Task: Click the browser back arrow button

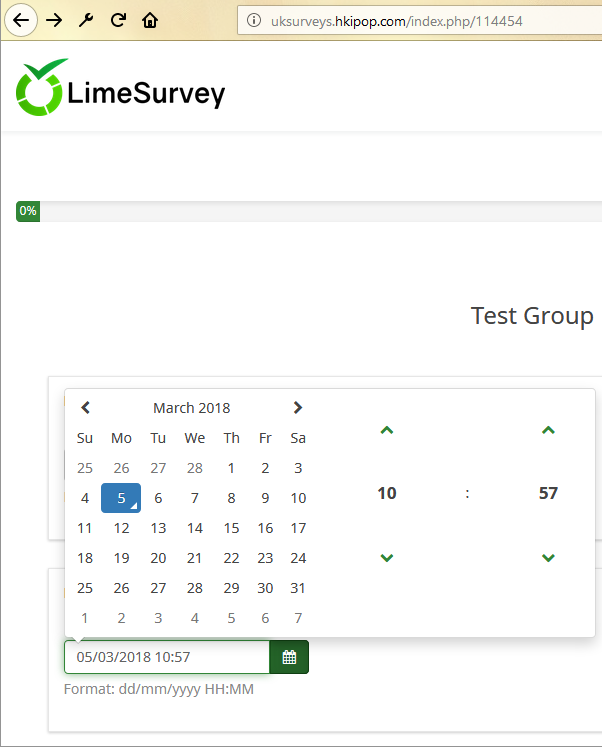Action: (23, 20)
